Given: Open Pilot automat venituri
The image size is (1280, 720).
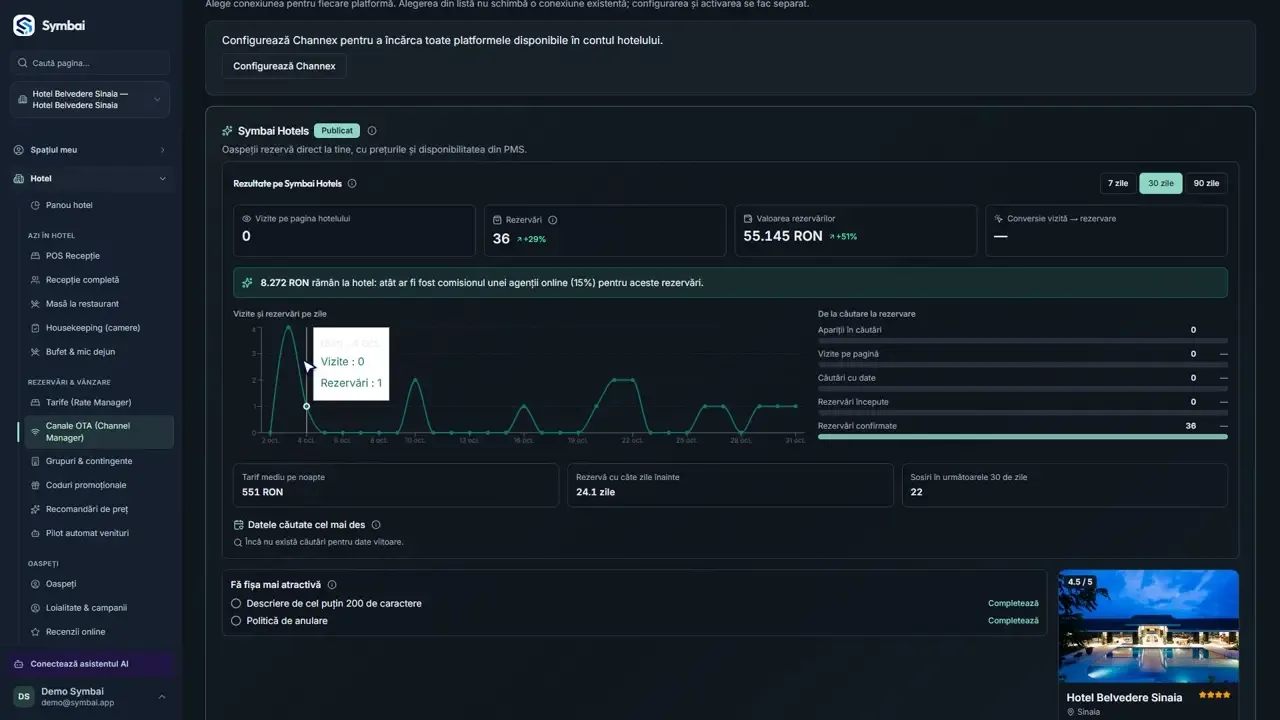Looking at the screenshot, I should point(87,533).
